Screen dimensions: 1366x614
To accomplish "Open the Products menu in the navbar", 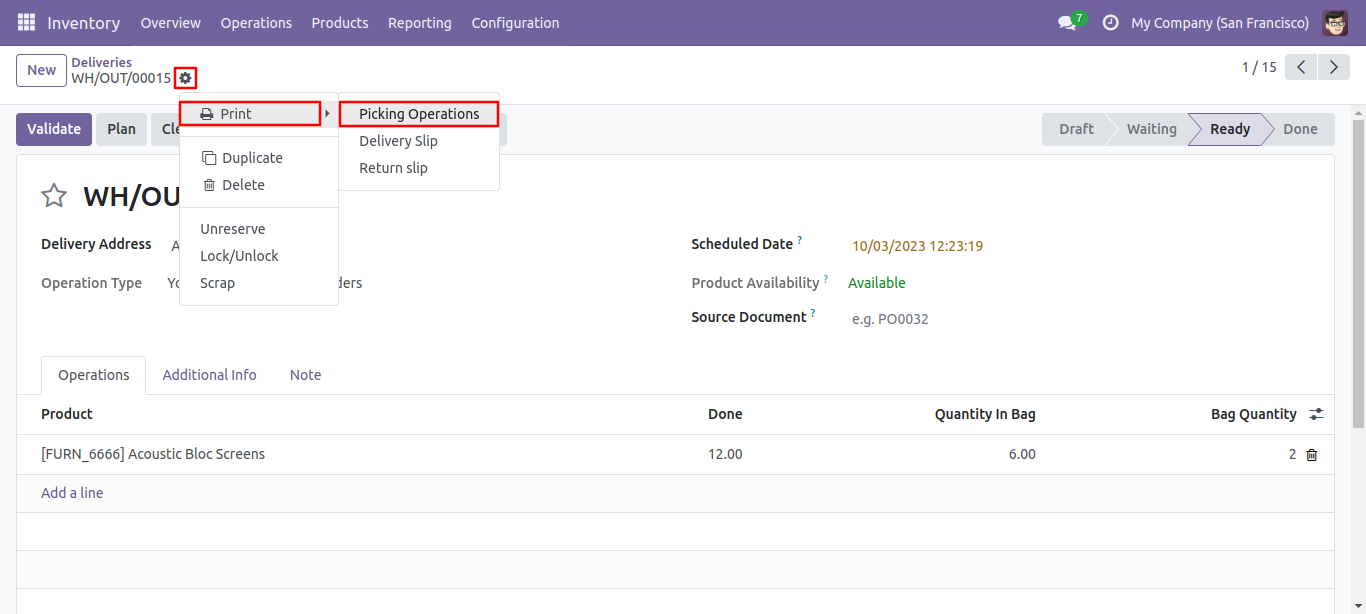I will (340, 22).
